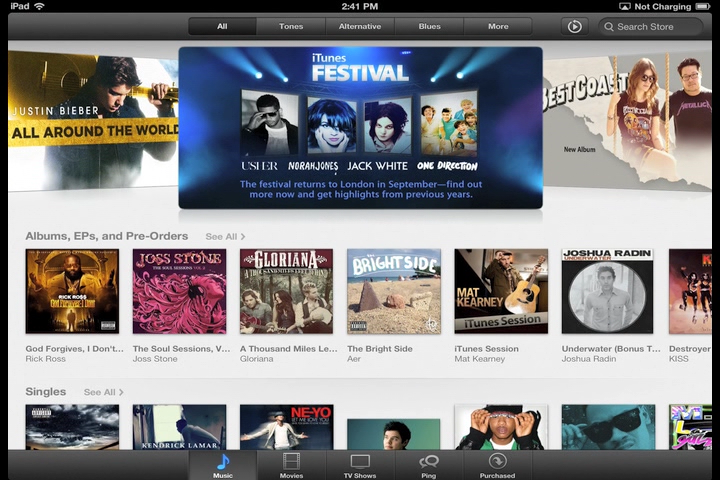720x480 pixels.
Task: Tap the 'Rick Ross' artist name
Action: (45, 359)
